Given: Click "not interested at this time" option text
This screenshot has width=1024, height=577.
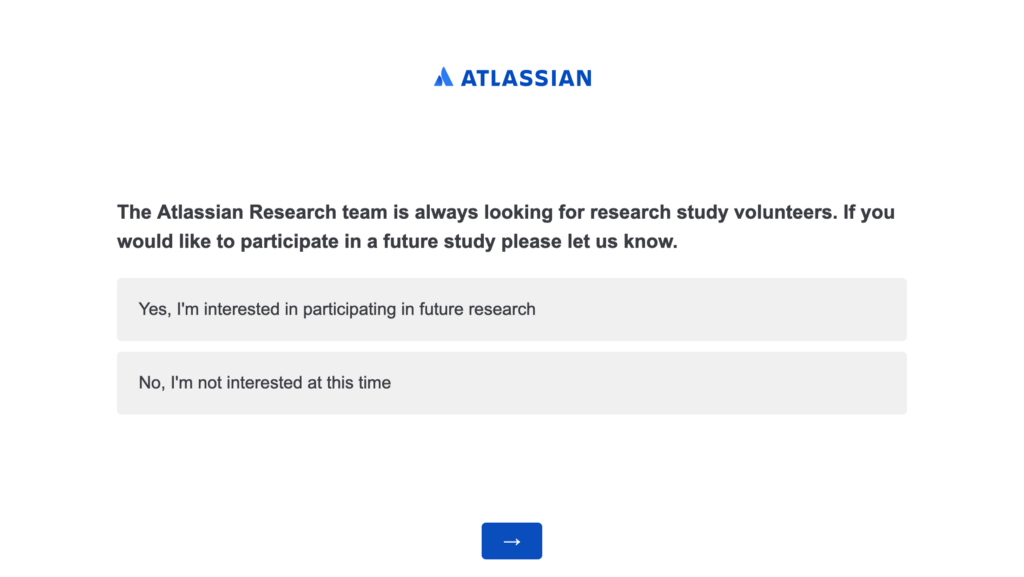Looking at the screenshot, I should 295,383.
